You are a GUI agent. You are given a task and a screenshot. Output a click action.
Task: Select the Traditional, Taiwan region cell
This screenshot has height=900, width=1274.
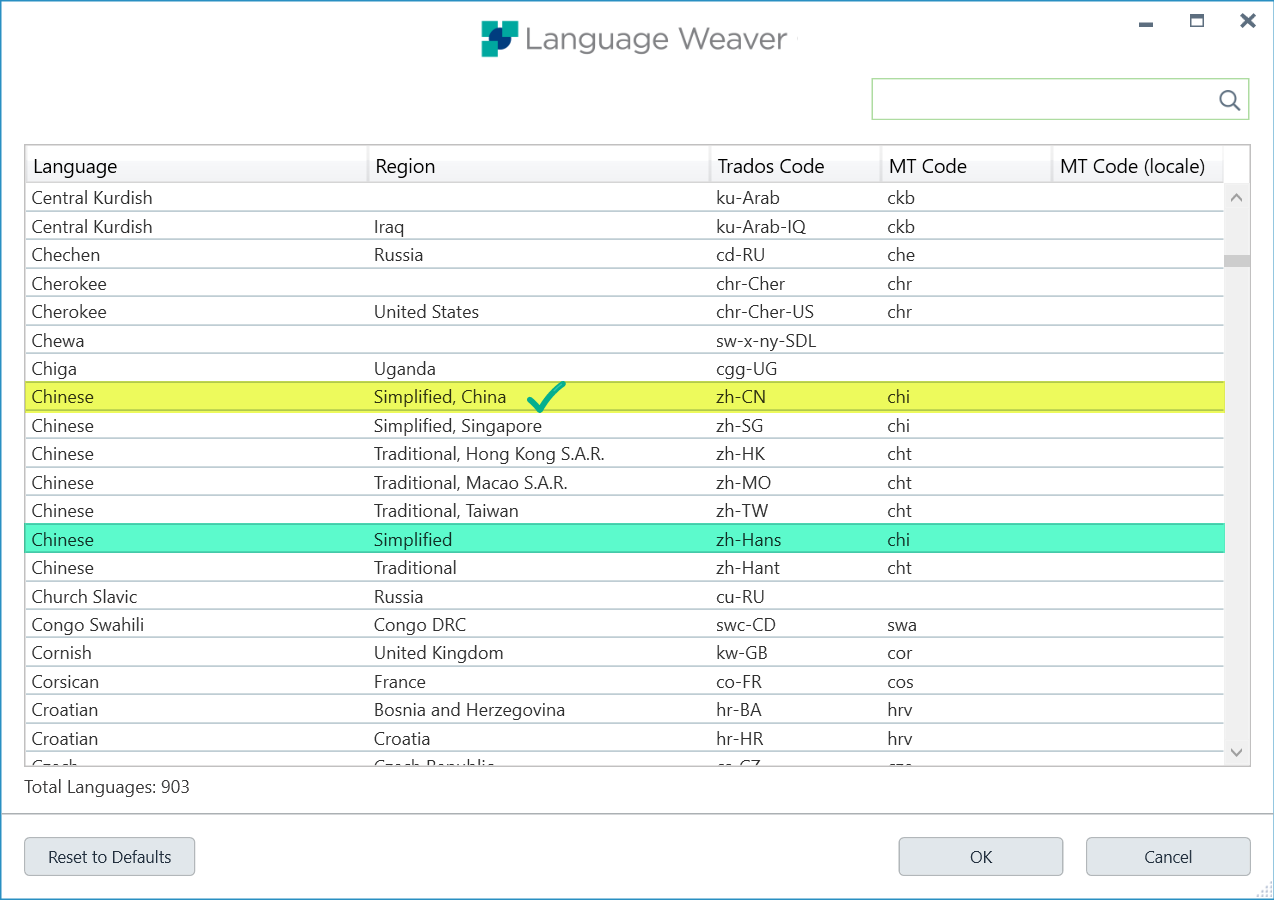pyautogui.click(x=446, y=511)
